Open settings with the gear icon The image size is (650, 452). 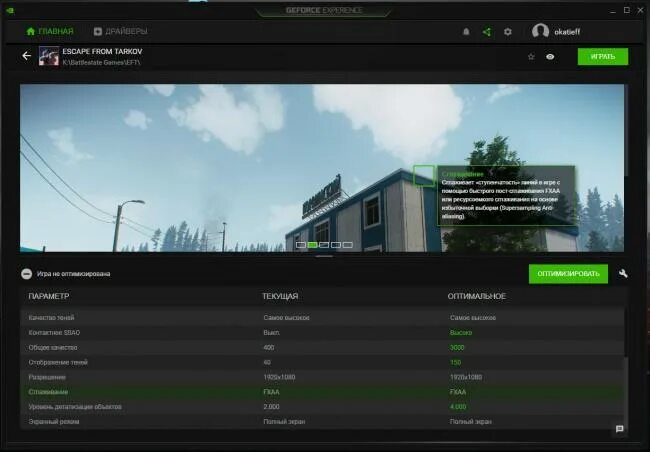coord(508,32)
